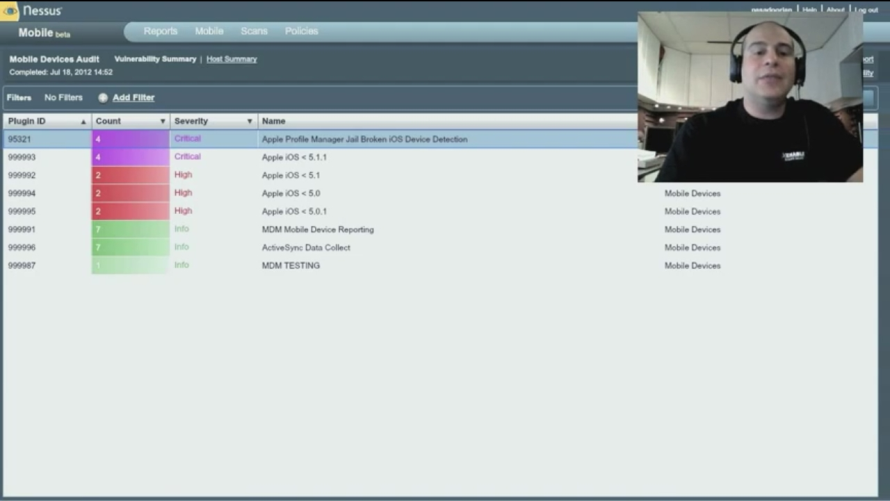Click the purple count bar for plugin 95321
This screenshot has width=890, height=501.
pyautogui.click(x=131, y=139)
